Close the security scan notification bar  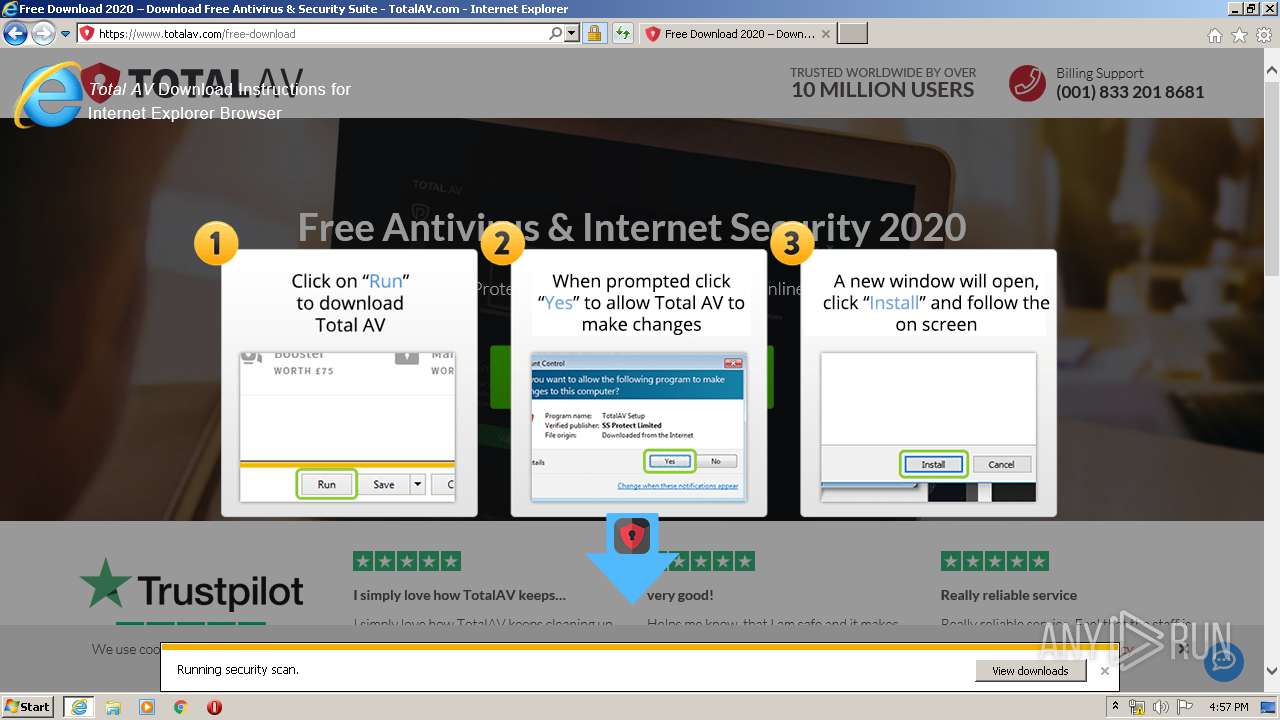(1105, 671)
